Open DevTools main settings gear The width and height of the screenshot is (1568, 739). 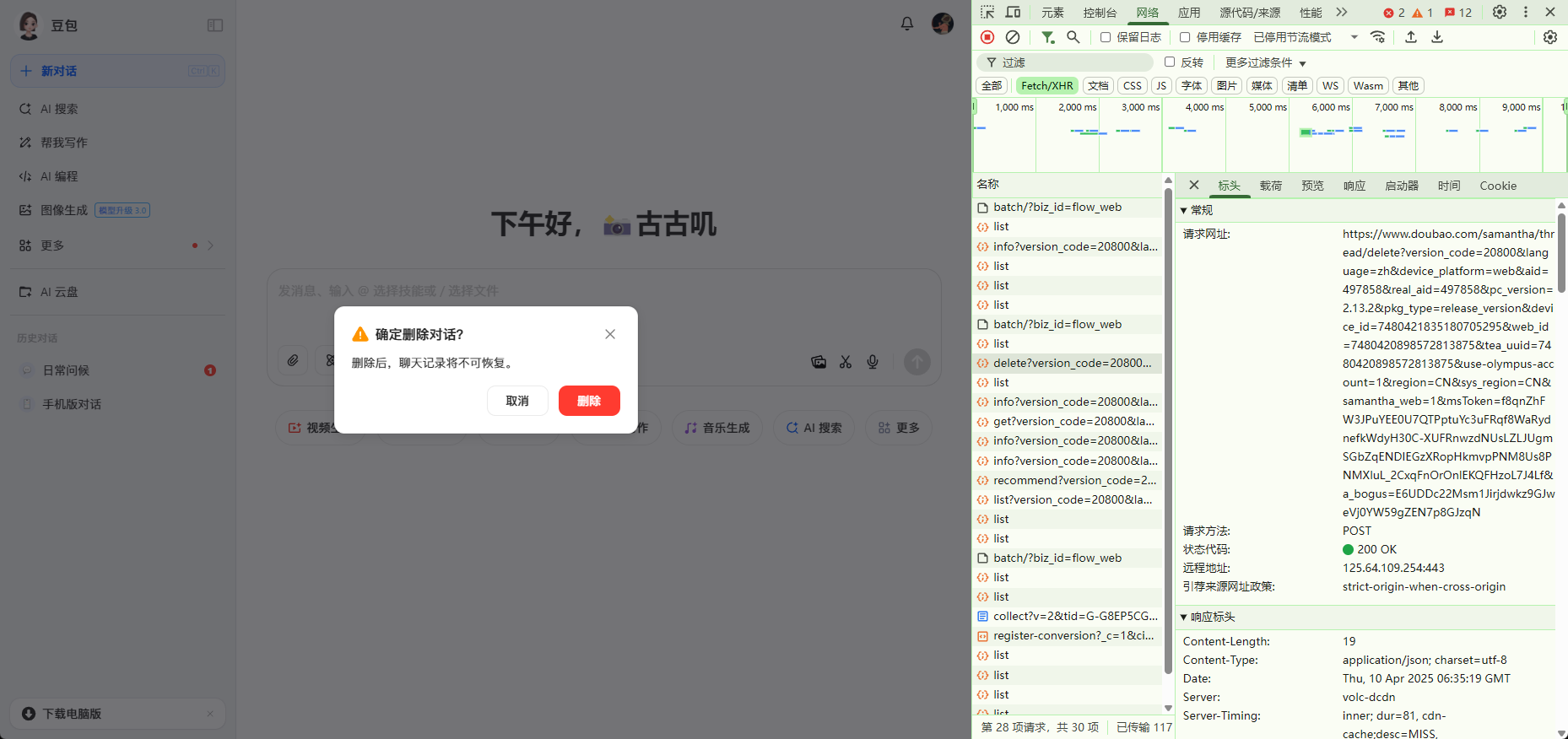coord(1500,12)
